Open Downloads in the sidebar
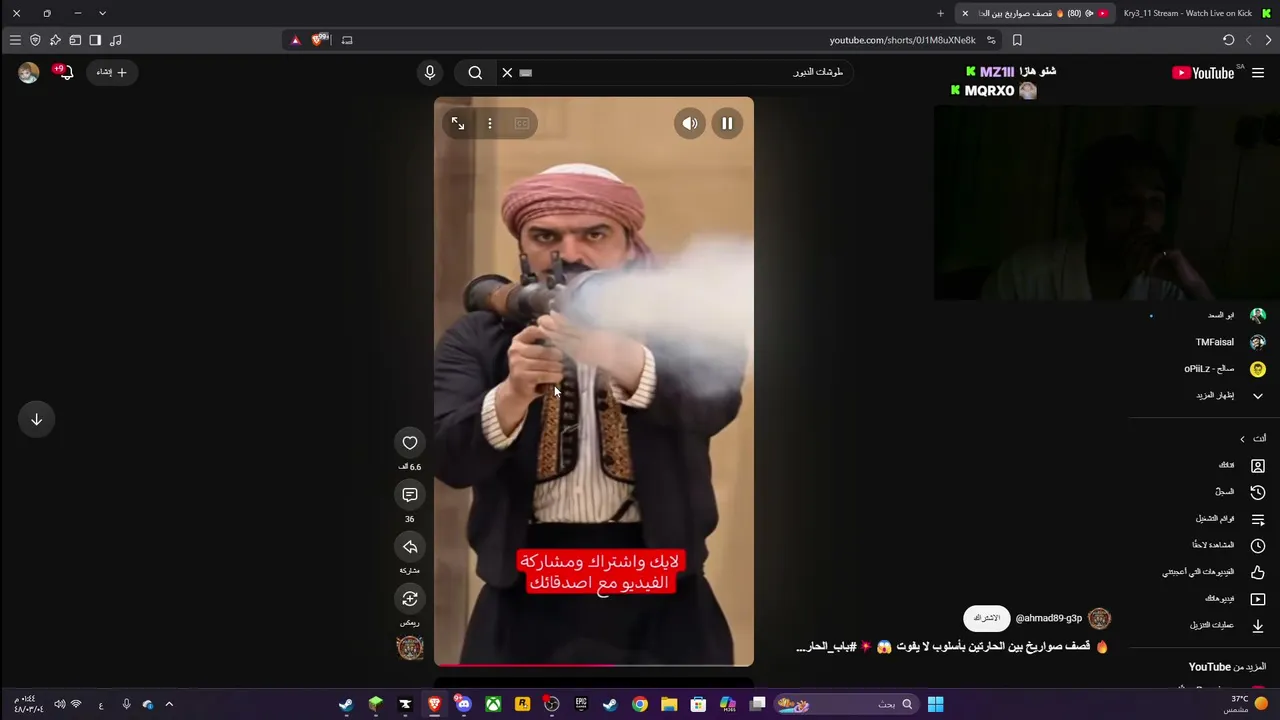1280x720 pixels. tap(1226, 625)
